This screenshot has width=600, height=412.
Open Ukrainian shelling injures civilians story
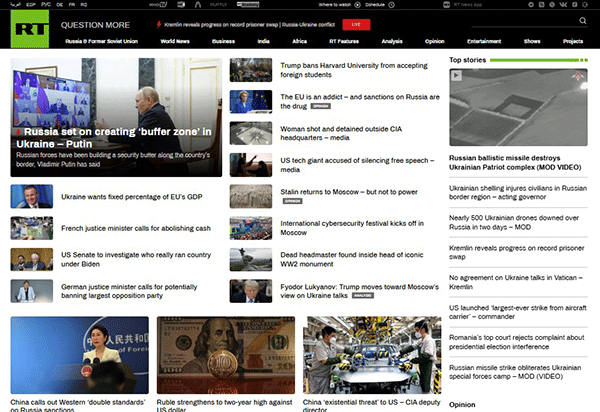click(518, 192)
